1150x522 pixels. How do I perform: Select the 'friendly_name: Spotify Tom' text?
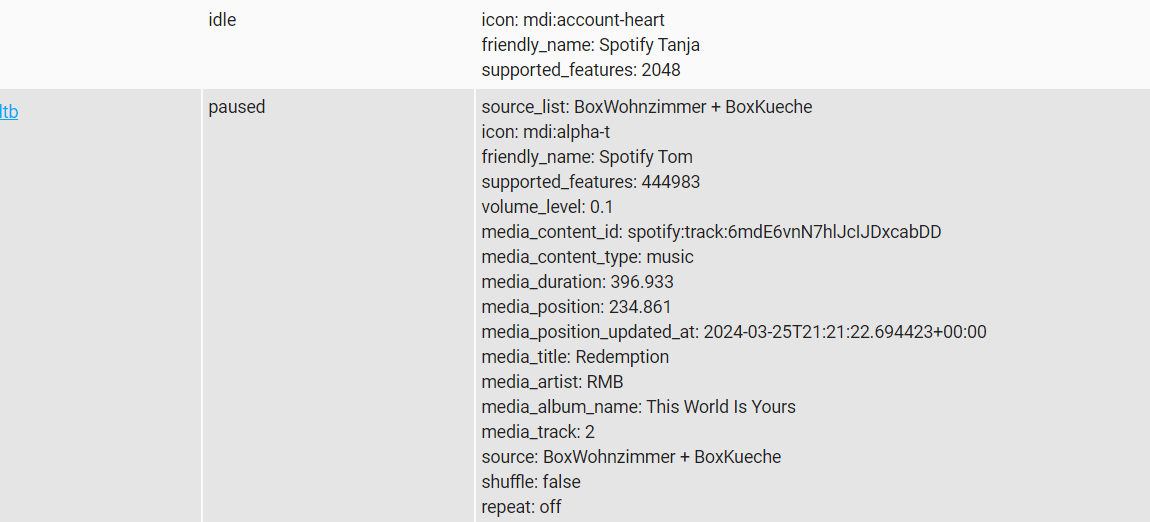(x=586, y=157)
